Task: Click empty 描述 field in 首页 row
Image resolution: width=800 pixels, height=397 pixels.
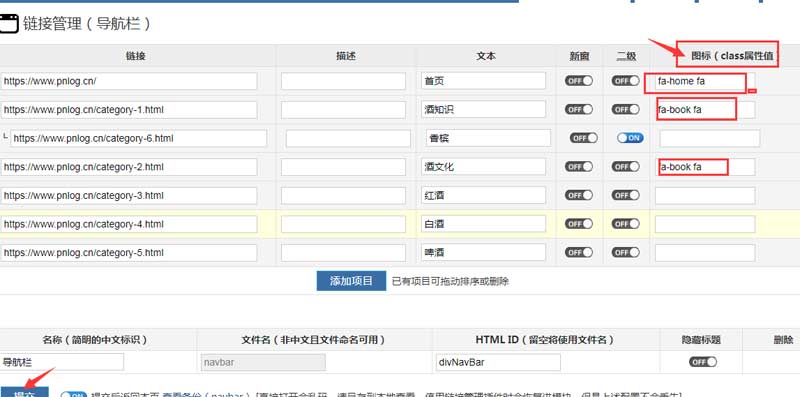Action: coord(343,81)
